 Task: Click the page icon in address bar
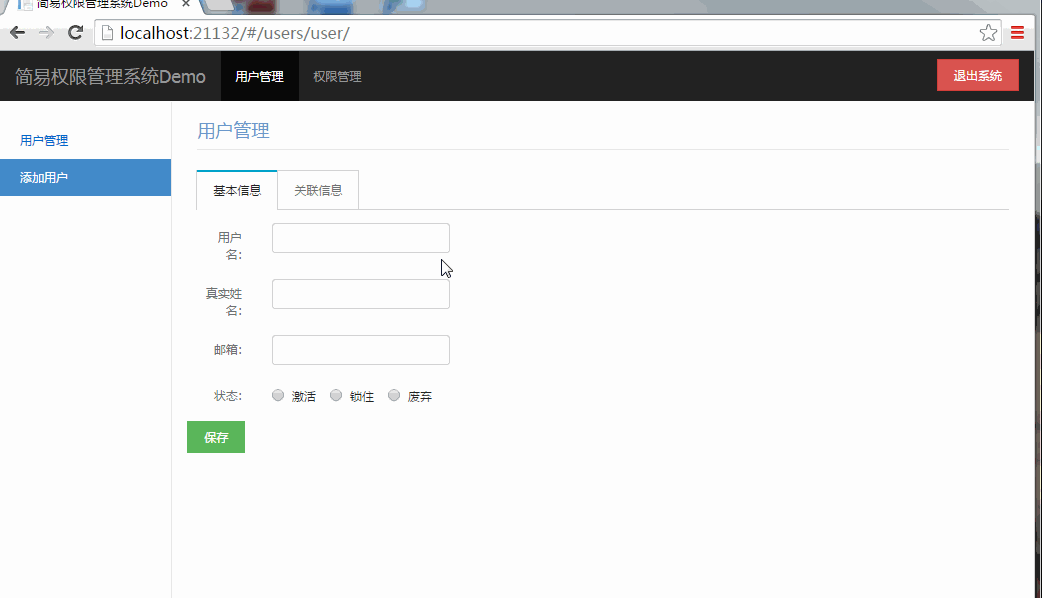107,33
